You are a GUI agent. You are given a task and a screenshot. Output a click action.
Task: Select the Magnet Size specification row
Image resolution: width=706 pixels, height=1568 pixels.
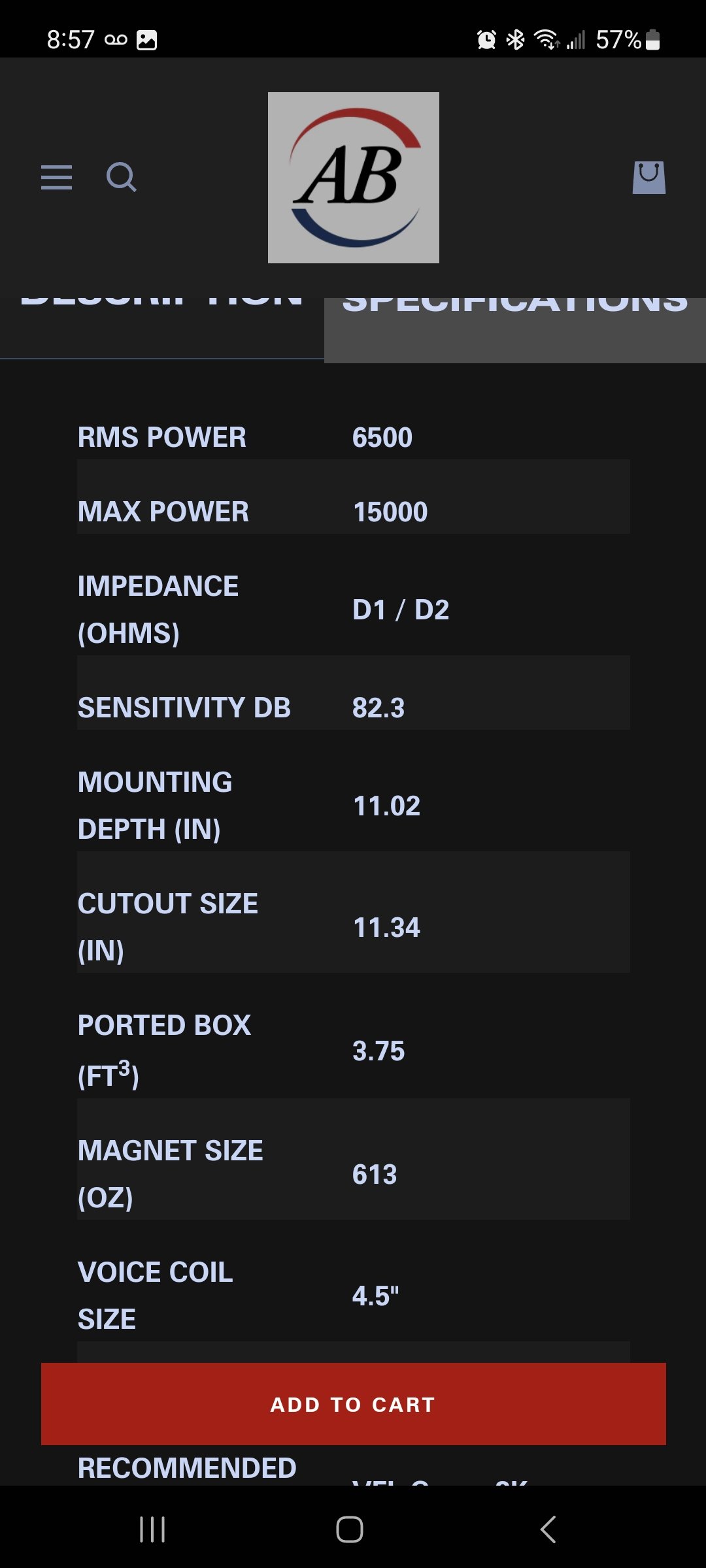coord(353,1173)
